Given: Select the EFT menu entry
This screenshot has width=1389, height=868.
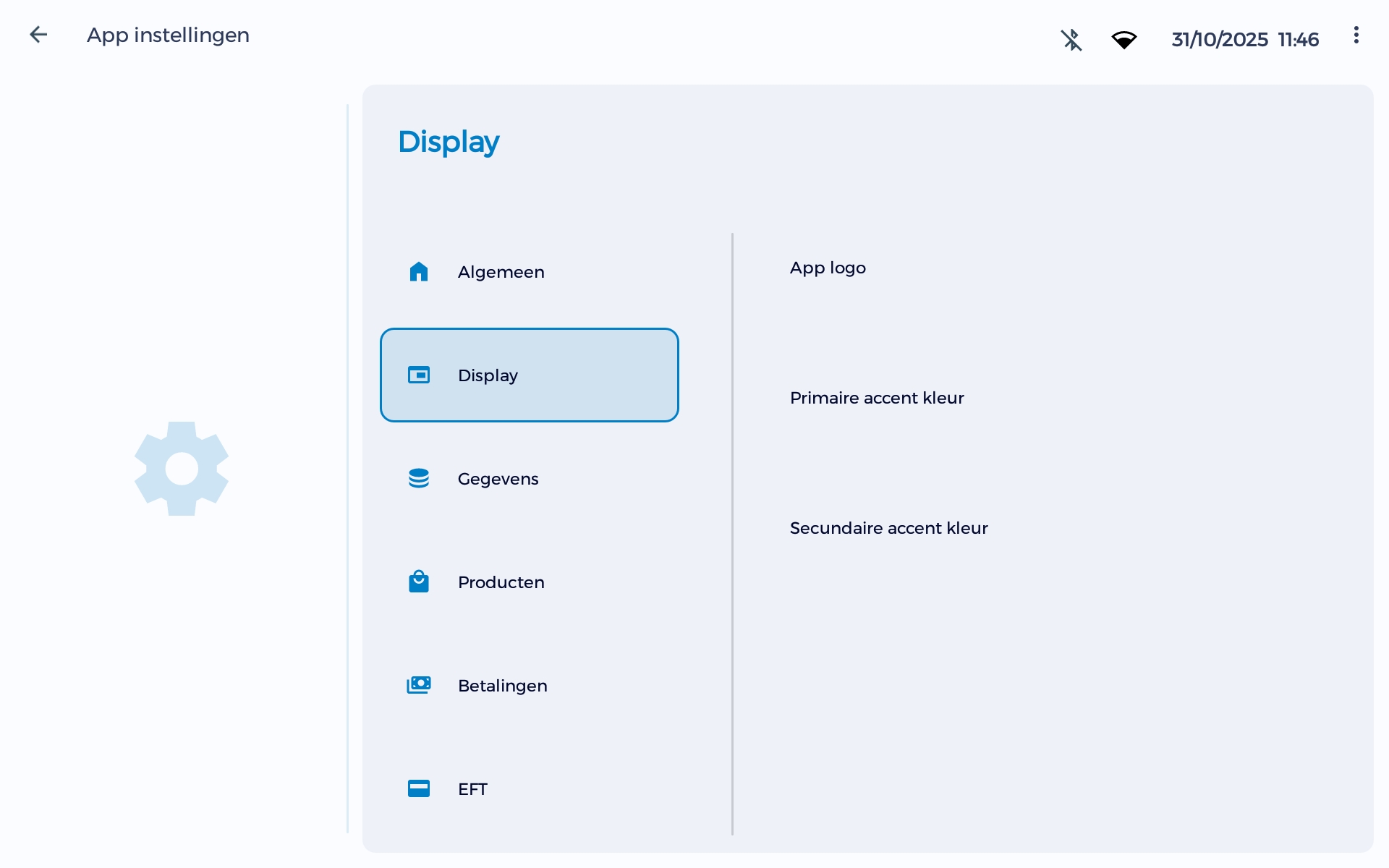Looking at the screenshot, I should (x=472, y=789).
